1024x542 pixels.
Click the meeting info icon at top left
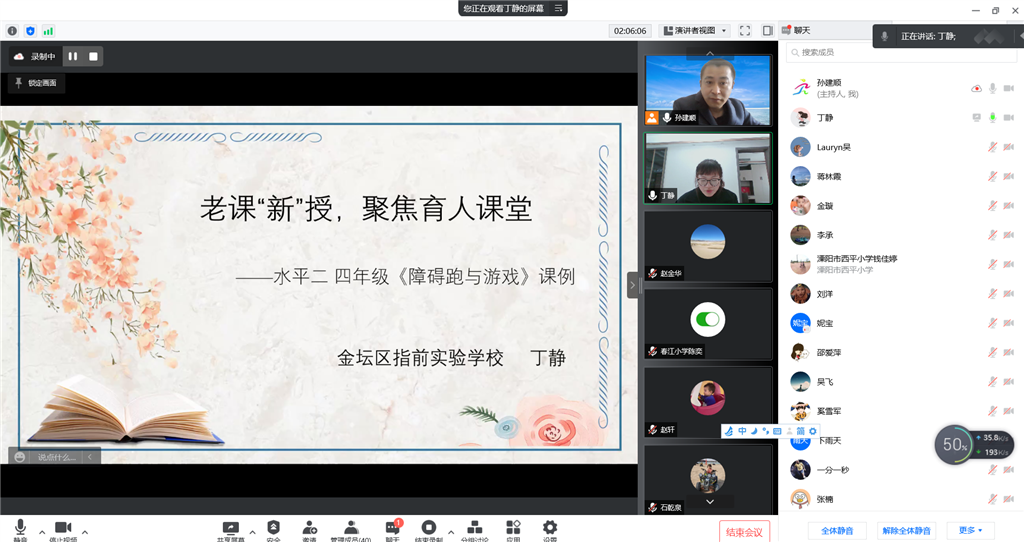pos(12,31)
